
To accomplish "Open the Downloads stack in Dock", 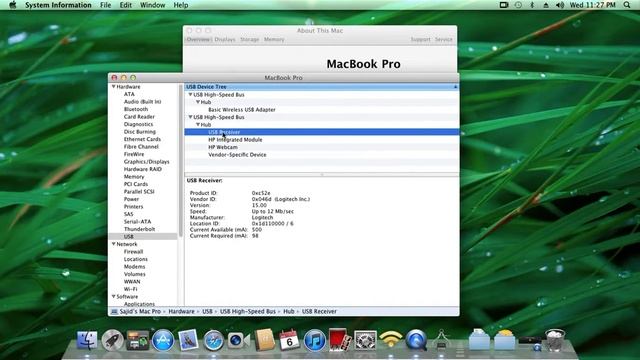I will point(504,340).
